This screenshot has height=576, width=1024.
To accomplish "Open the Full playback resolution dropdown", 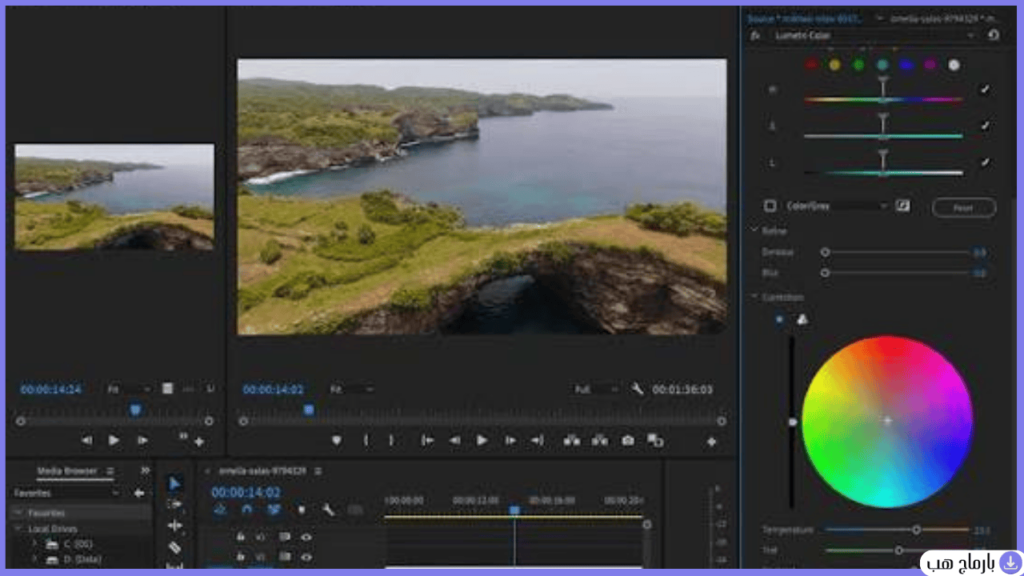I will pyautogui.click(x=596, y=389).
